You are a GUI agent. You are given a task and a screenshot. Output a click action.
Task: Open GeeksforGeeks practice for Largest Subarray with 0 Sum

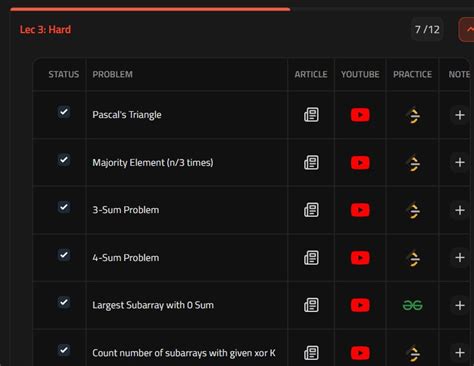pos(413,305)
